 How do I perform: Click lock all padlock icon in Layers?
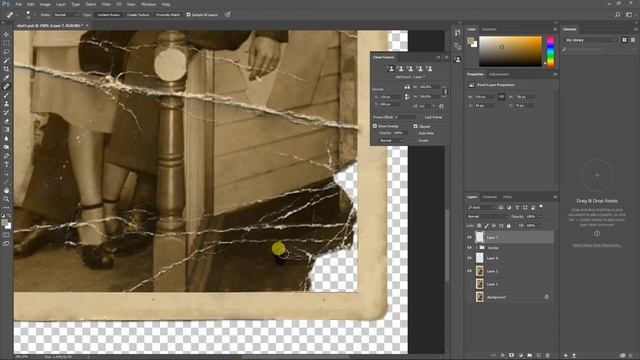[x=509, y=226]
